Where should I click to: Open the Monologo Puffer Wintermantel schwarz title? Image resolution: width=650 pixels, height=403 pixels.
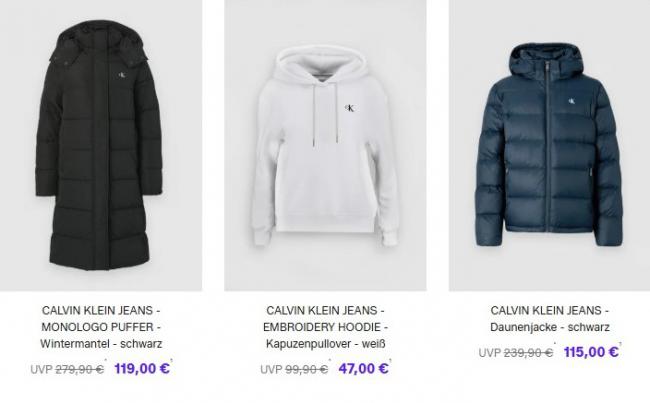[x=101, y=327]
